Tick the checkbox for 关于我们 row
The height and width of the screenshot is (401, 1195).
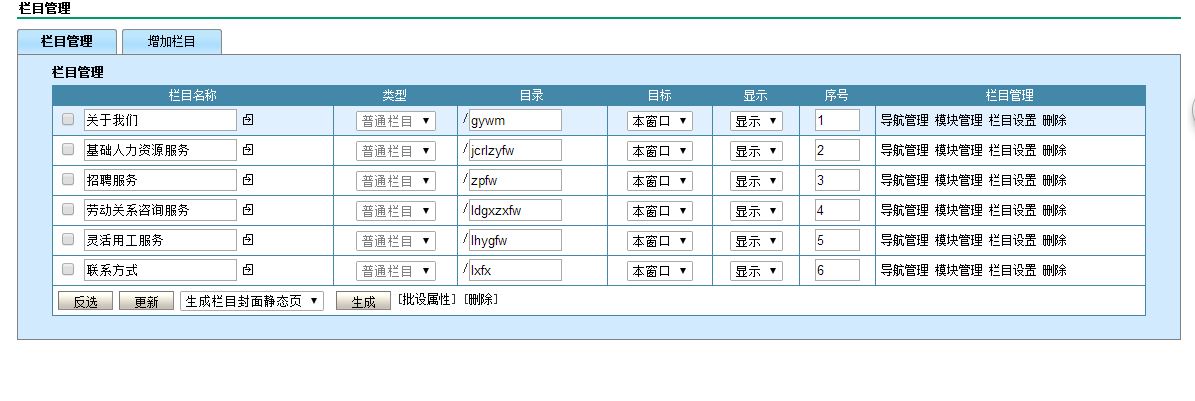pyautogui.click(x=68, y=120)
